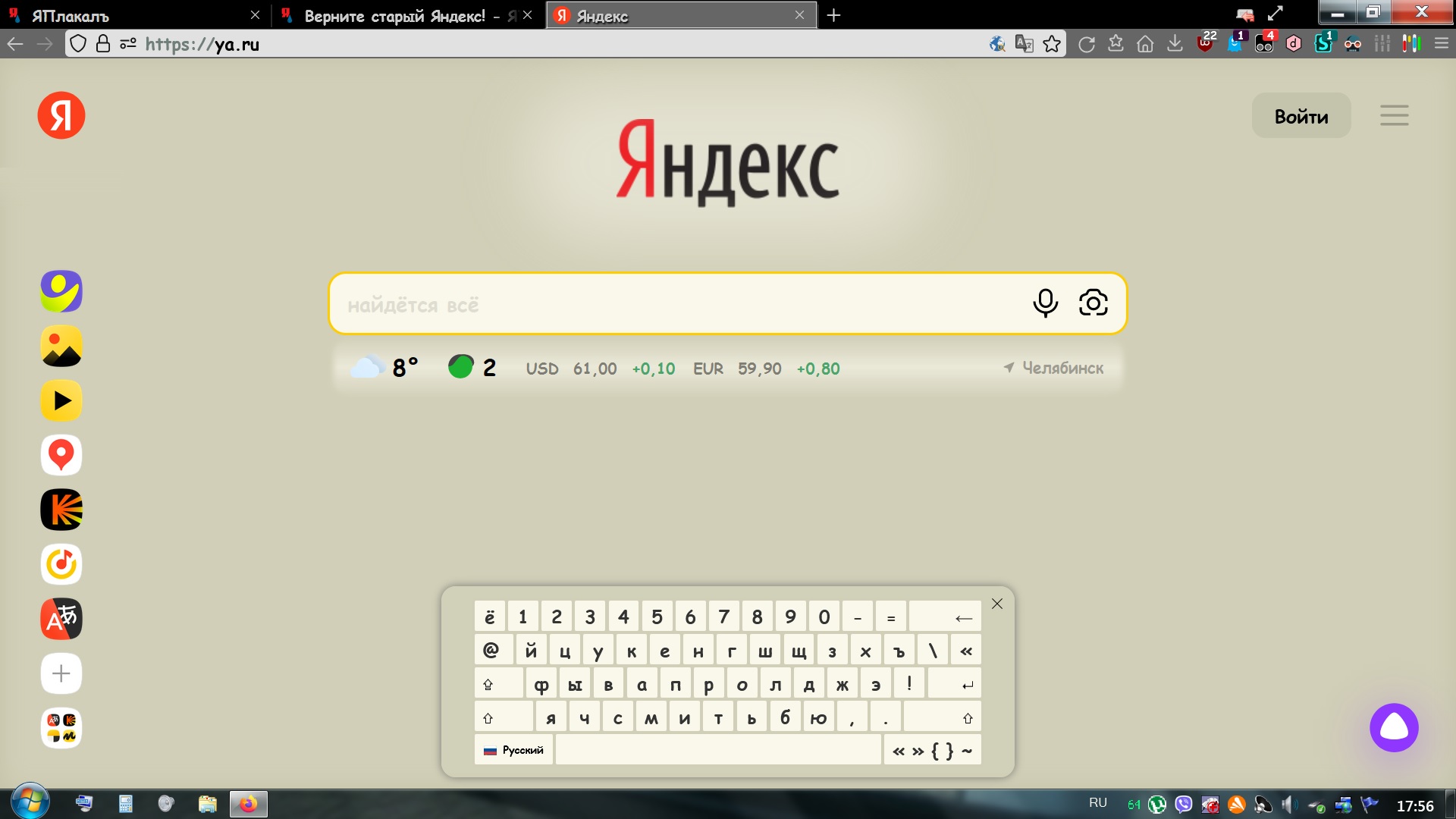This screenshot has width=1456, height=819.
Task: Tap the я key on virtual keyboard
Action: pyautogui.click(x=551, y=717)
